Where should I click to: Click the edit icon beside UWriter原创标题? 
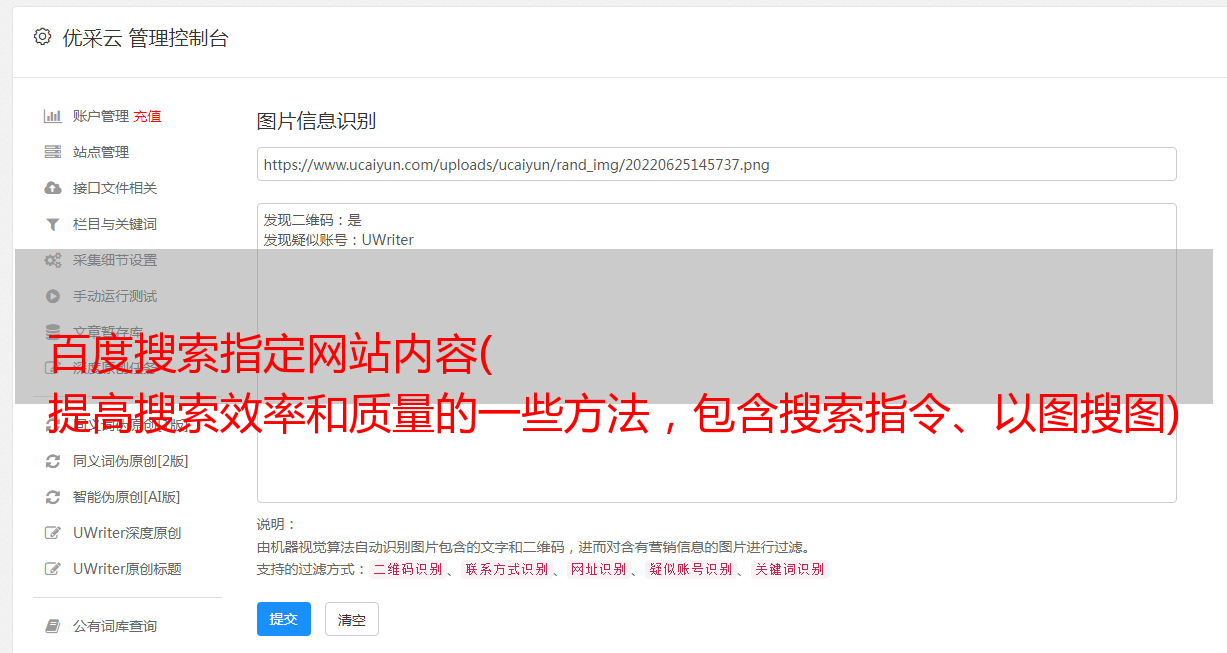click(x=53, y=569)
